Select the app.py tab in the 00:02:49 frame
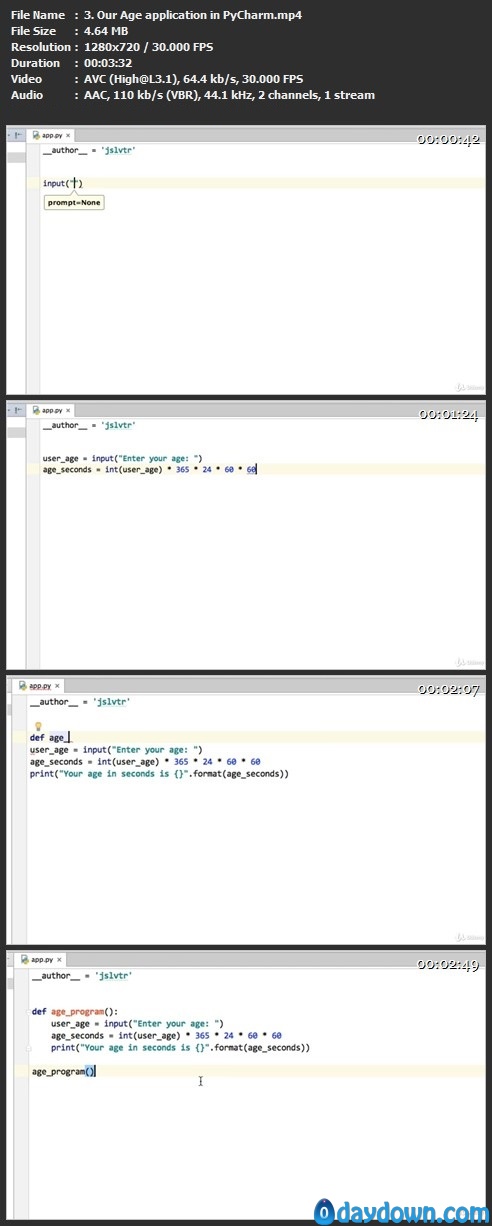 tap(42, 960)
